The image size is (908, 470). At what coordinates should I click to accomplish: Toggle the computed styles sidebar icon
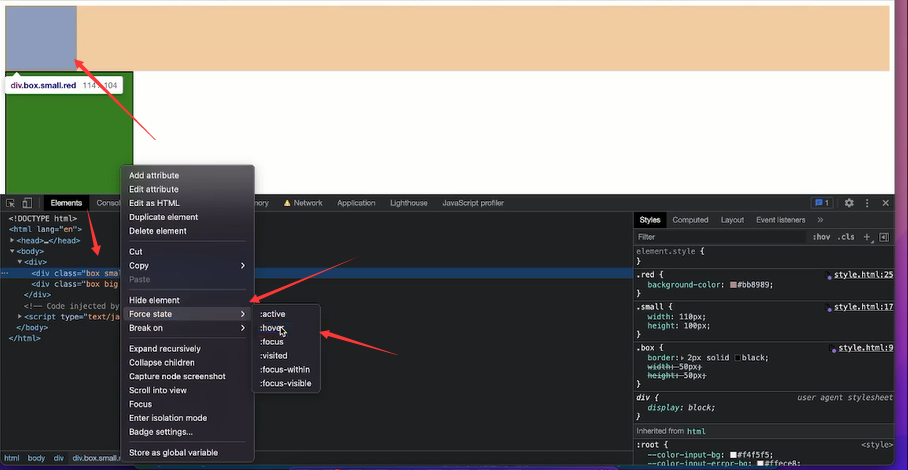tap(884, 237)
